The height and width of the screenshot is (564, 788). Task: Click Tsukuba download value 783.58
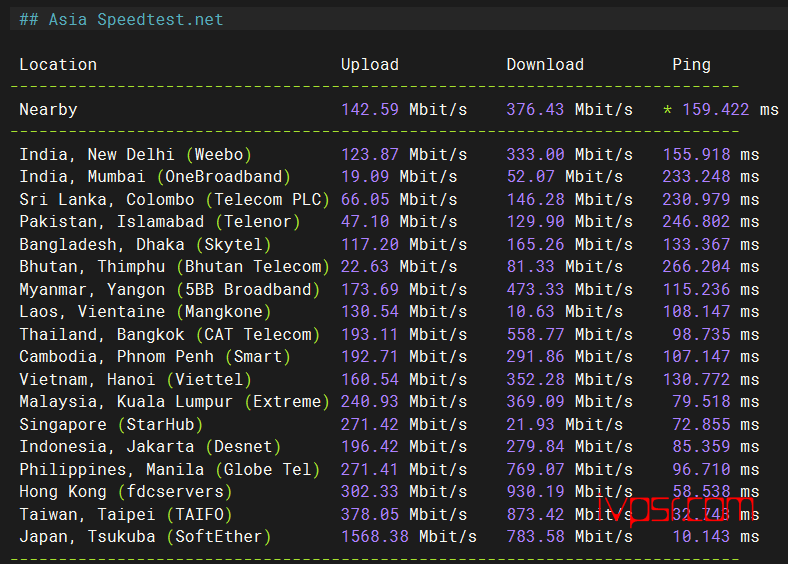535,536
